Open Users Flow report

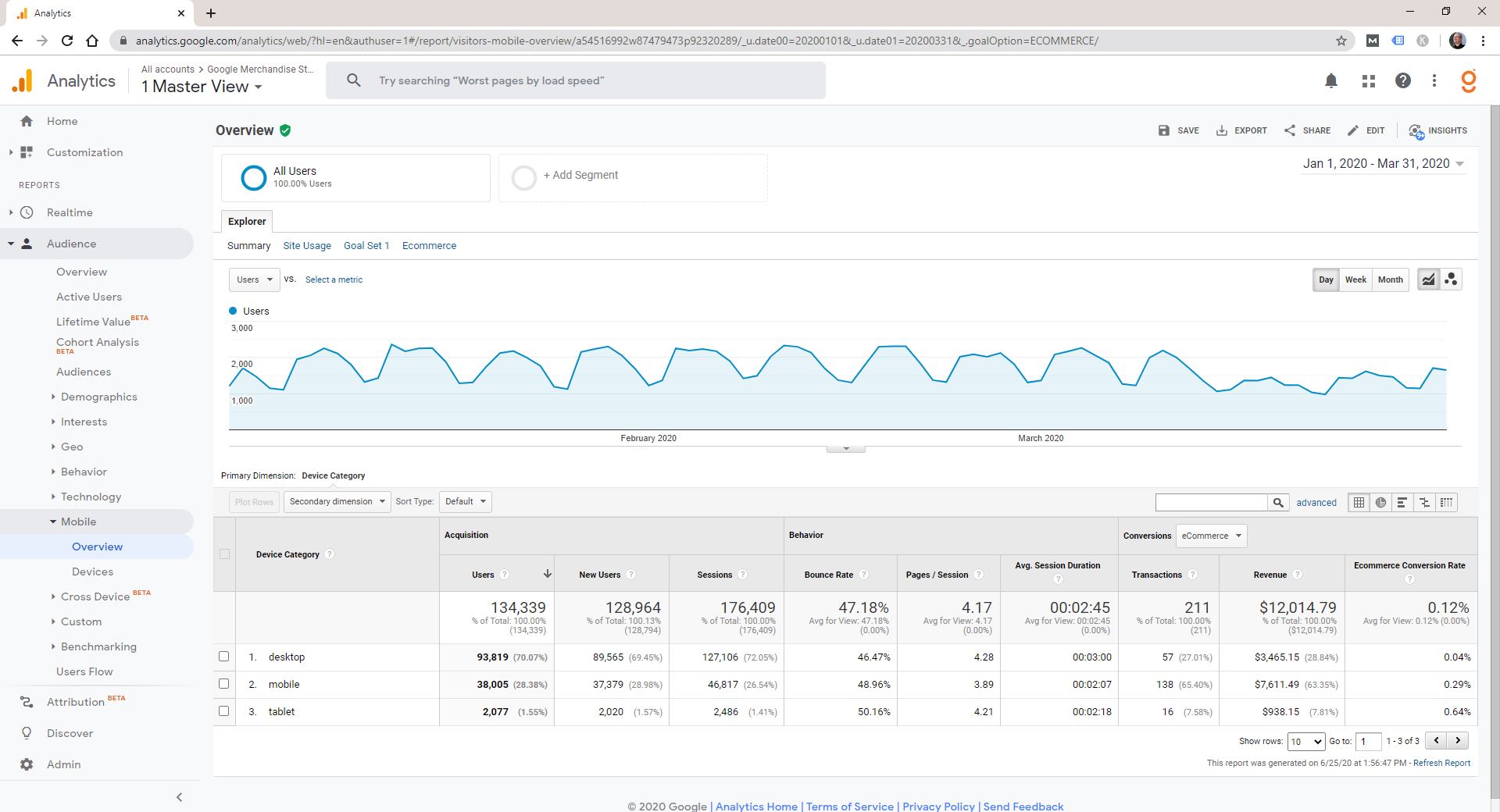pos(84,671)
